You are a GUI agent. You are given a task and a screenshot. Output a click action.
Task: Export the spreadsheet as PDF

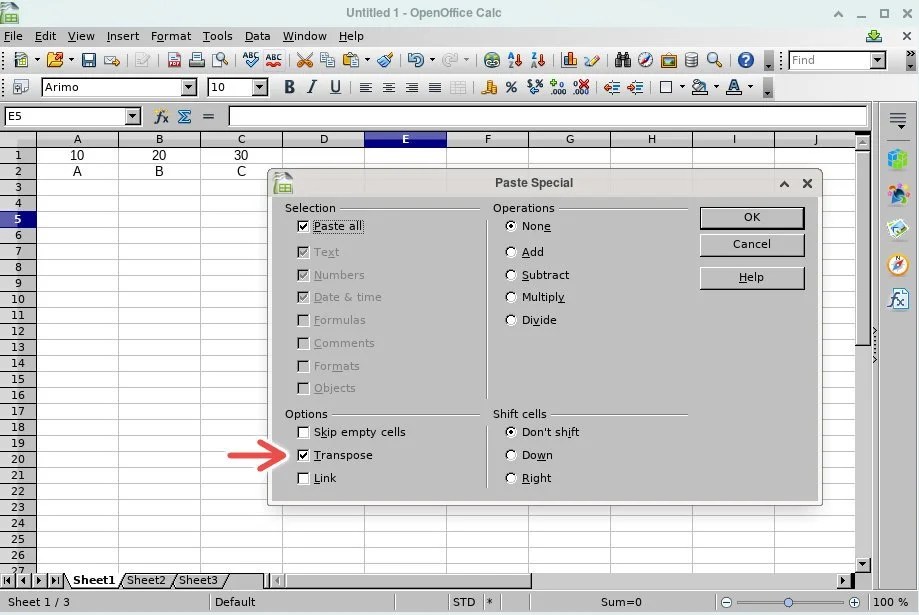pyautogui.click(x=175, y=60)
